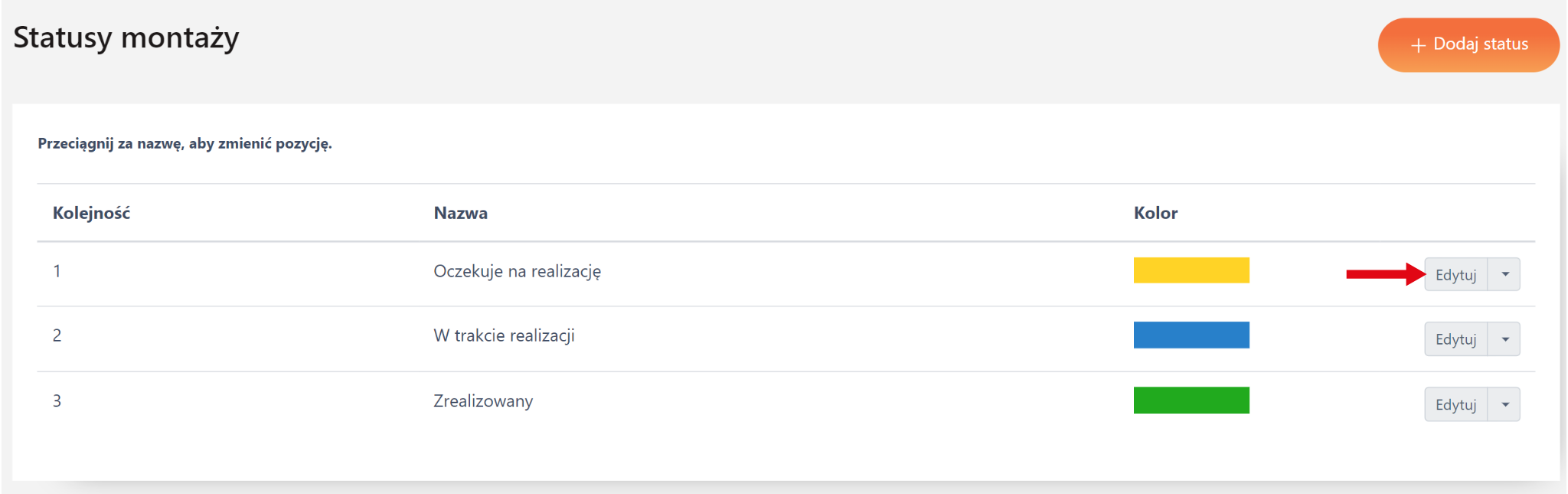
Task: Click the Kolor column header
Action: [x=1155, y=213]
